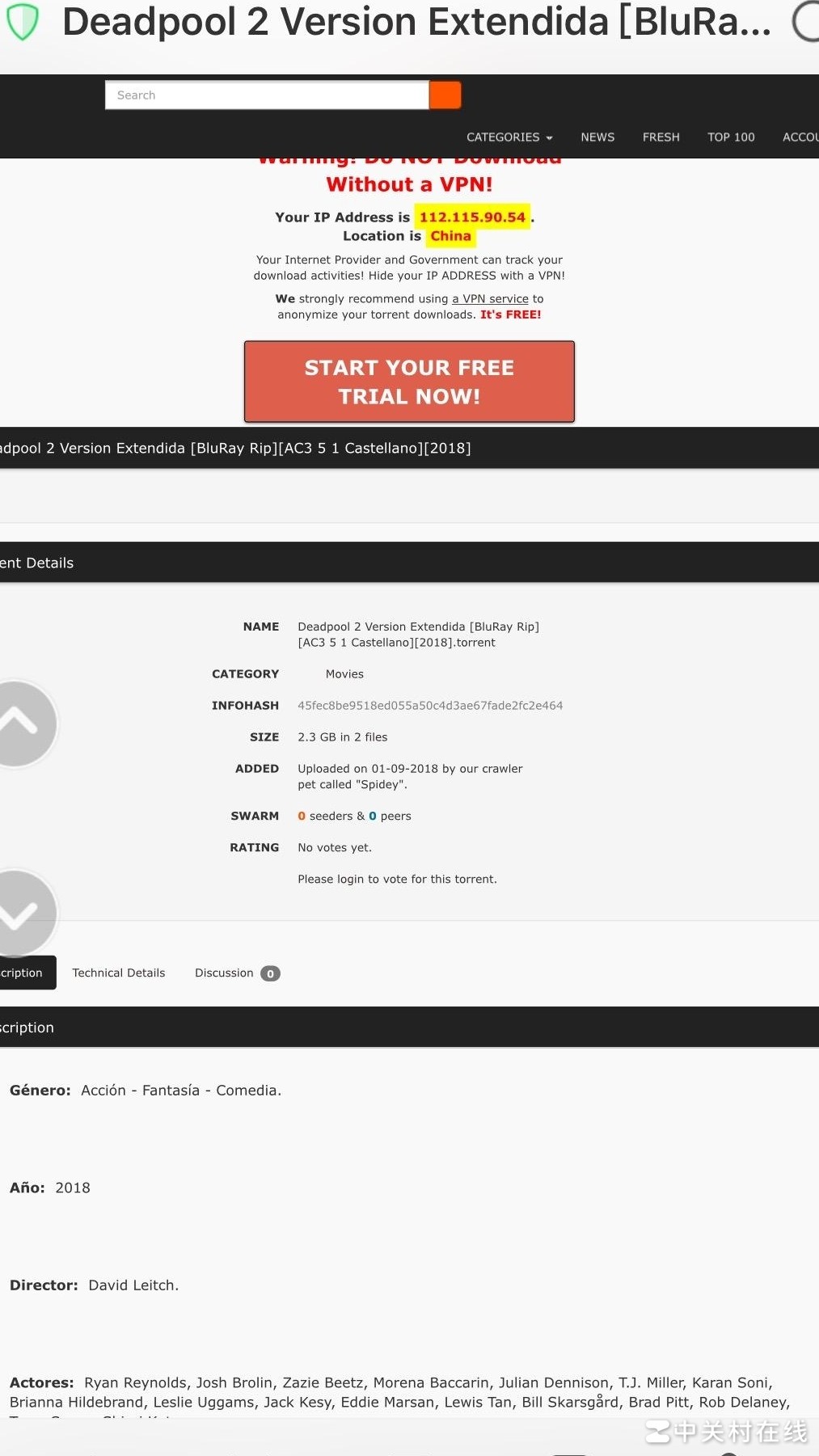The width and height of the screenshot is (819, 1456).
Task: Click the caret arrow next to CATEGORIES
Action: [550, 138]
